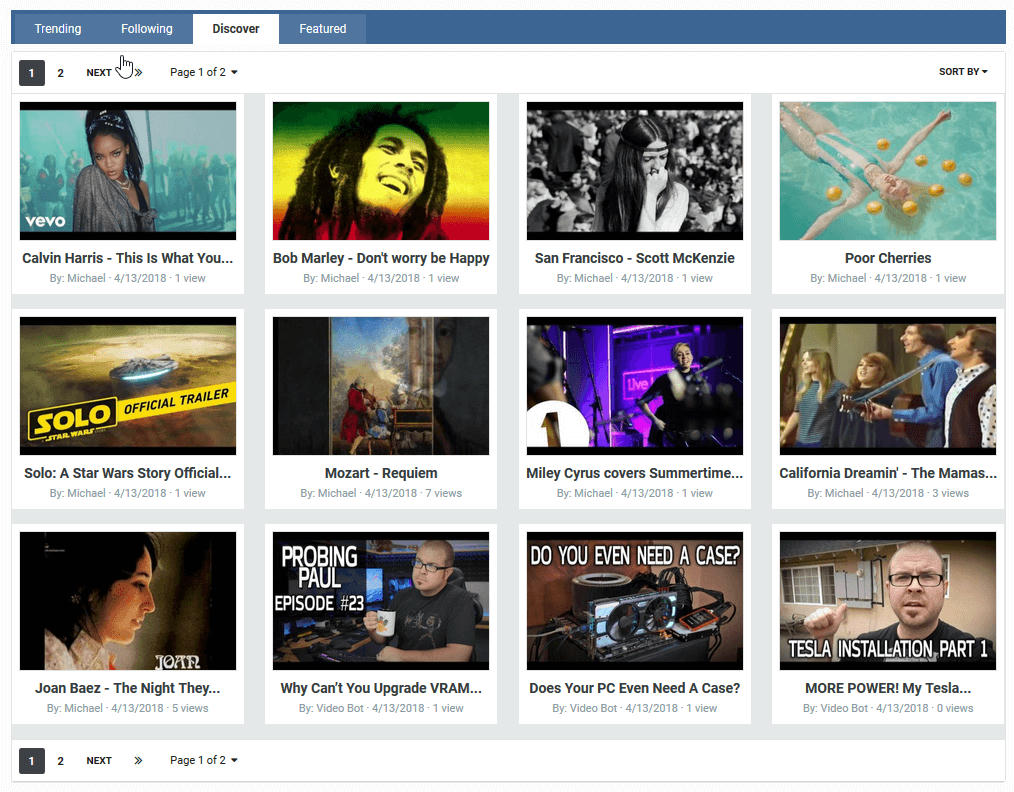The image size is (1014, 792).
Task: Click title 'Joan Baez - The Night They...'
Action: pos(127,688)
